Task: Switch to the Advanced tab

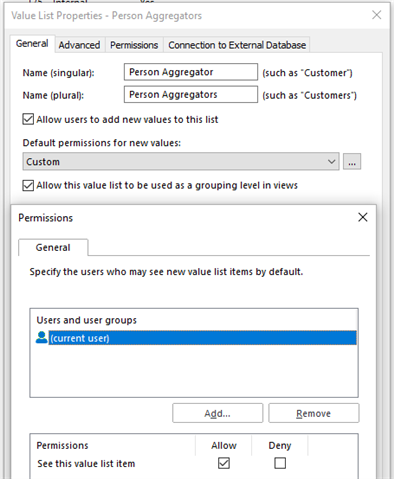Action: click(x=79, y=45)
